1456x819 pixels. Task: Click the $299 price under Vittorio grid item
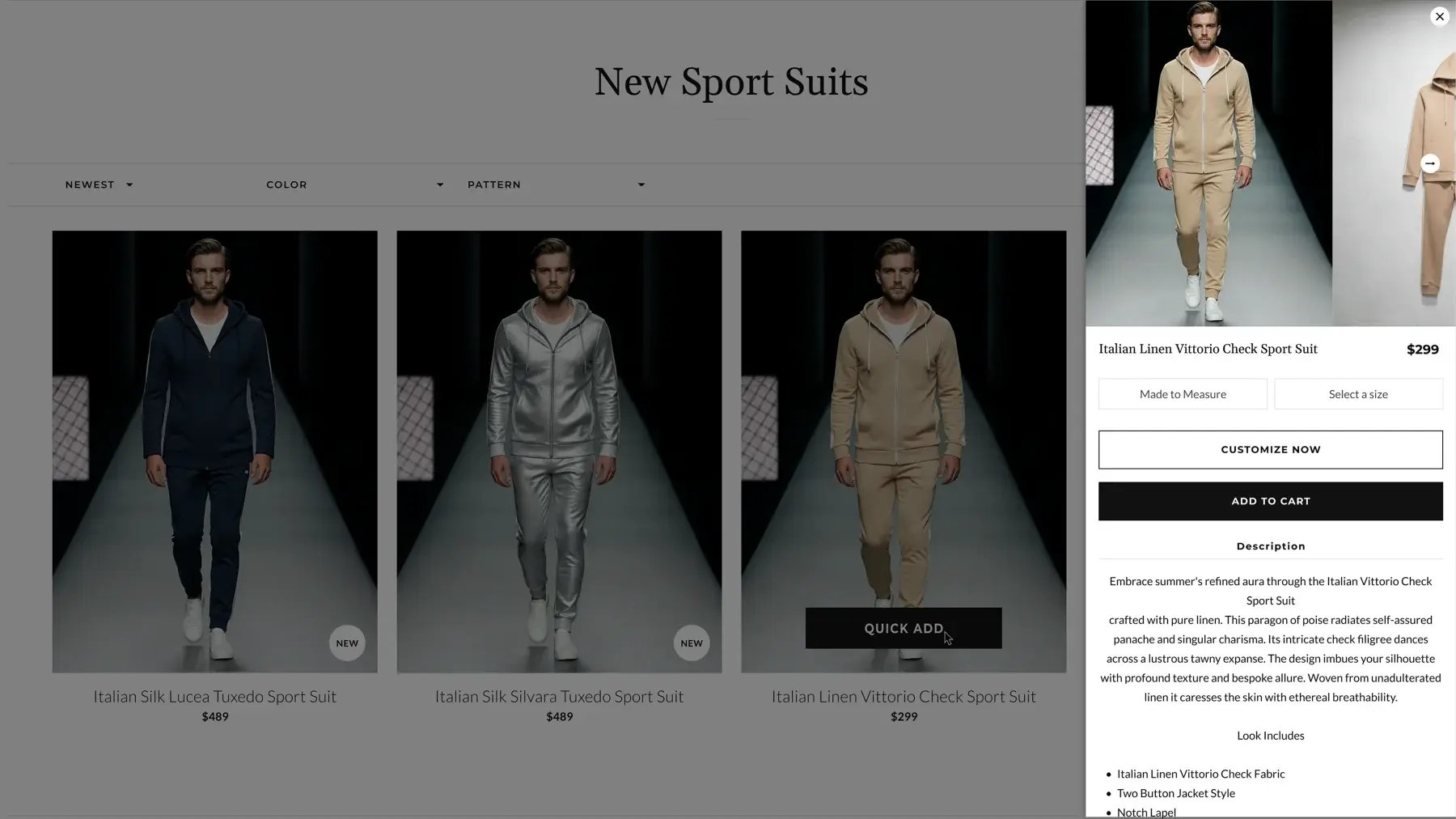(904, 716)
